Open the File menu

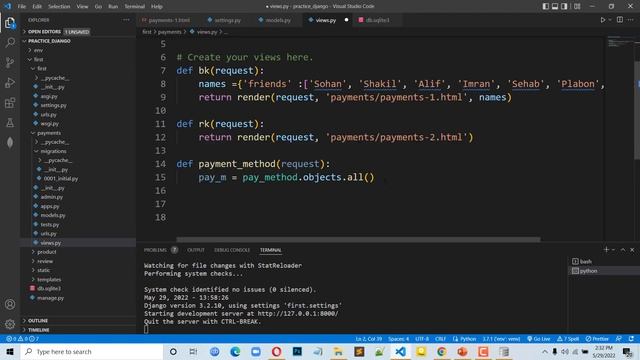(22, 7)
